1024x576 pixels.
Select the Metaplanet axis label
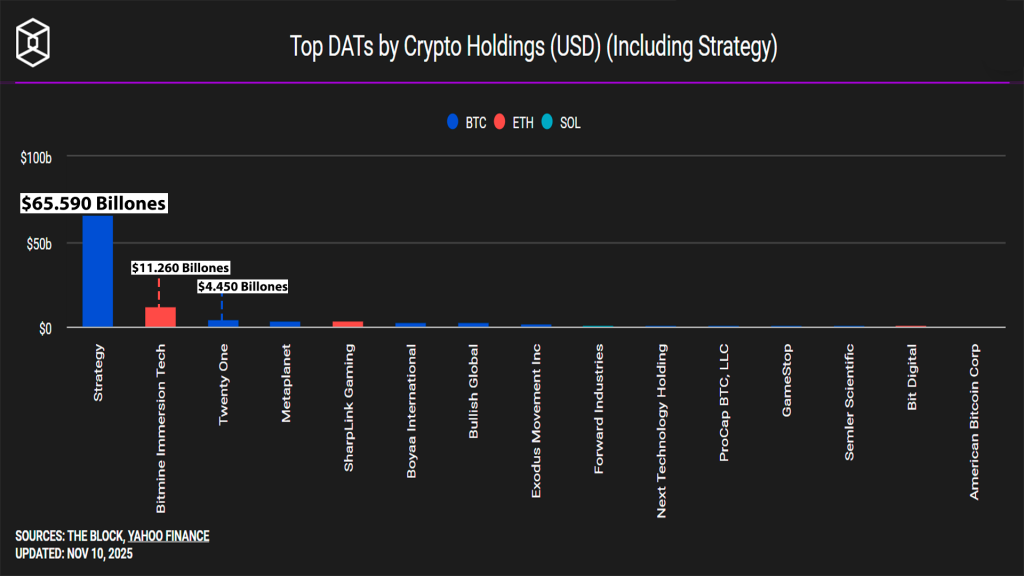point(285,384)
